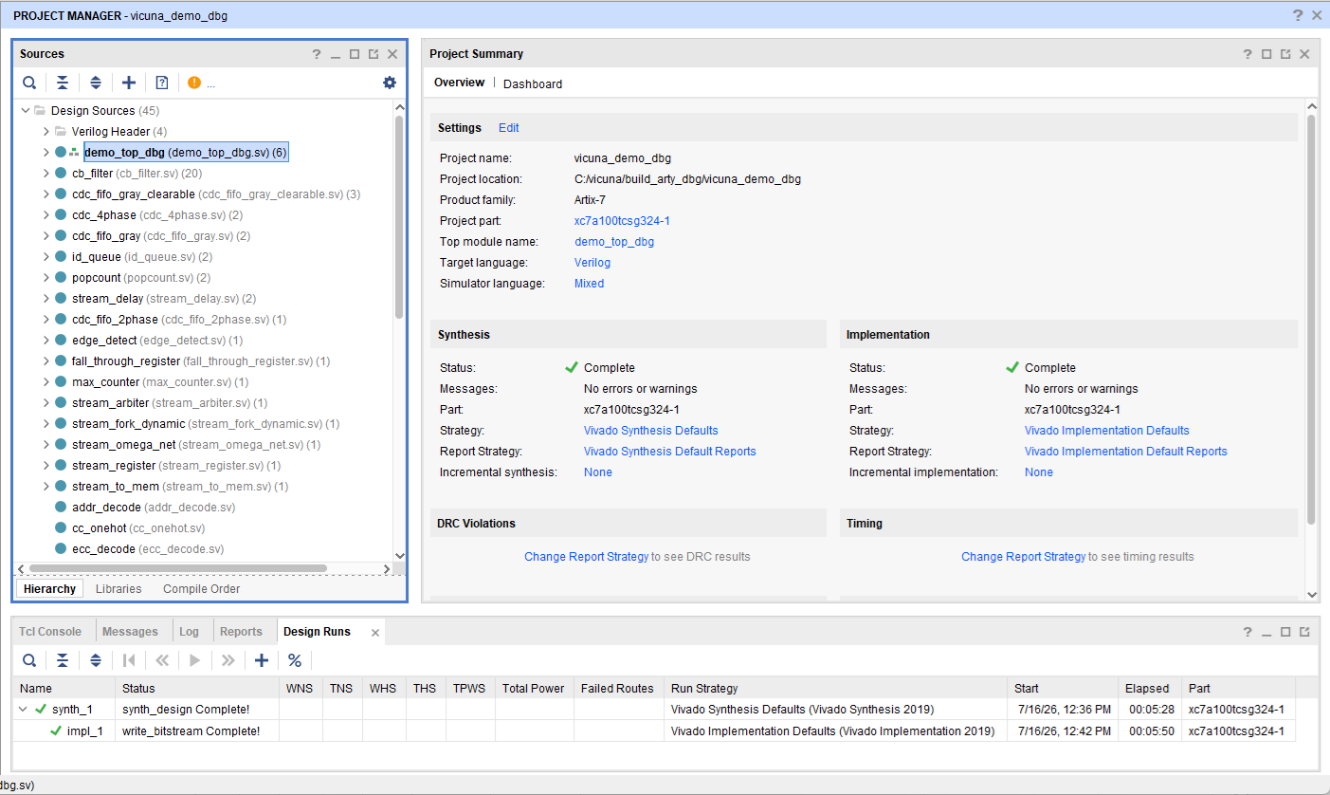This screenshot has height=795, width=1330.
Task: Select the impl_1 row in Design Runs
Action: tap(654, 731)
